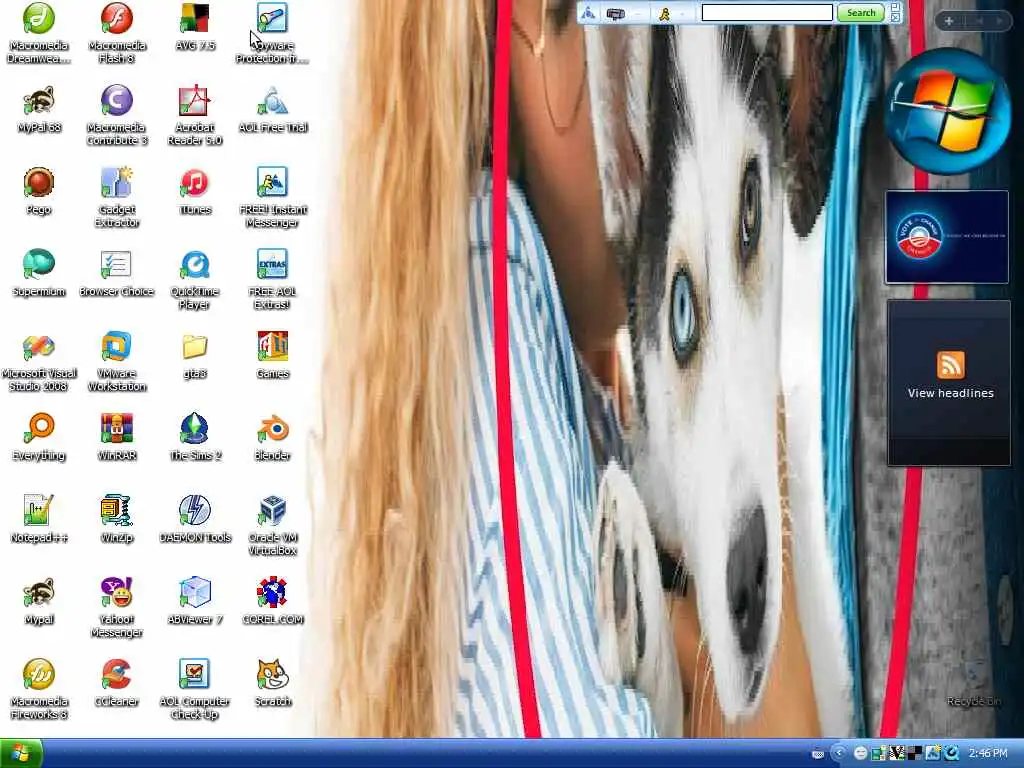Viewport: 1024px width, 768px height.
Task: Open the Recycle Bin
Action: coord(973,682)
